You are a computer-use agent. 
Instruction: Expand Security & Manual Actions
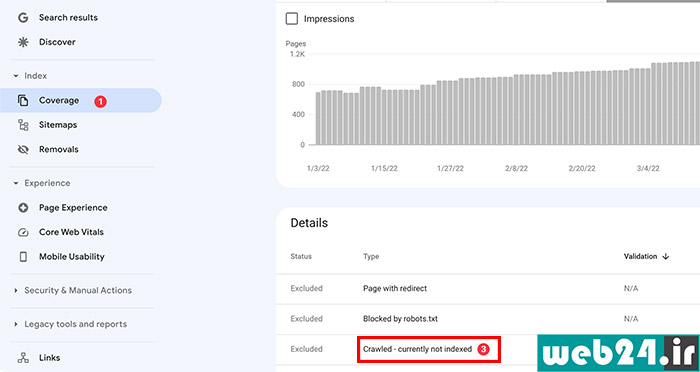click(x=16, y=290)
